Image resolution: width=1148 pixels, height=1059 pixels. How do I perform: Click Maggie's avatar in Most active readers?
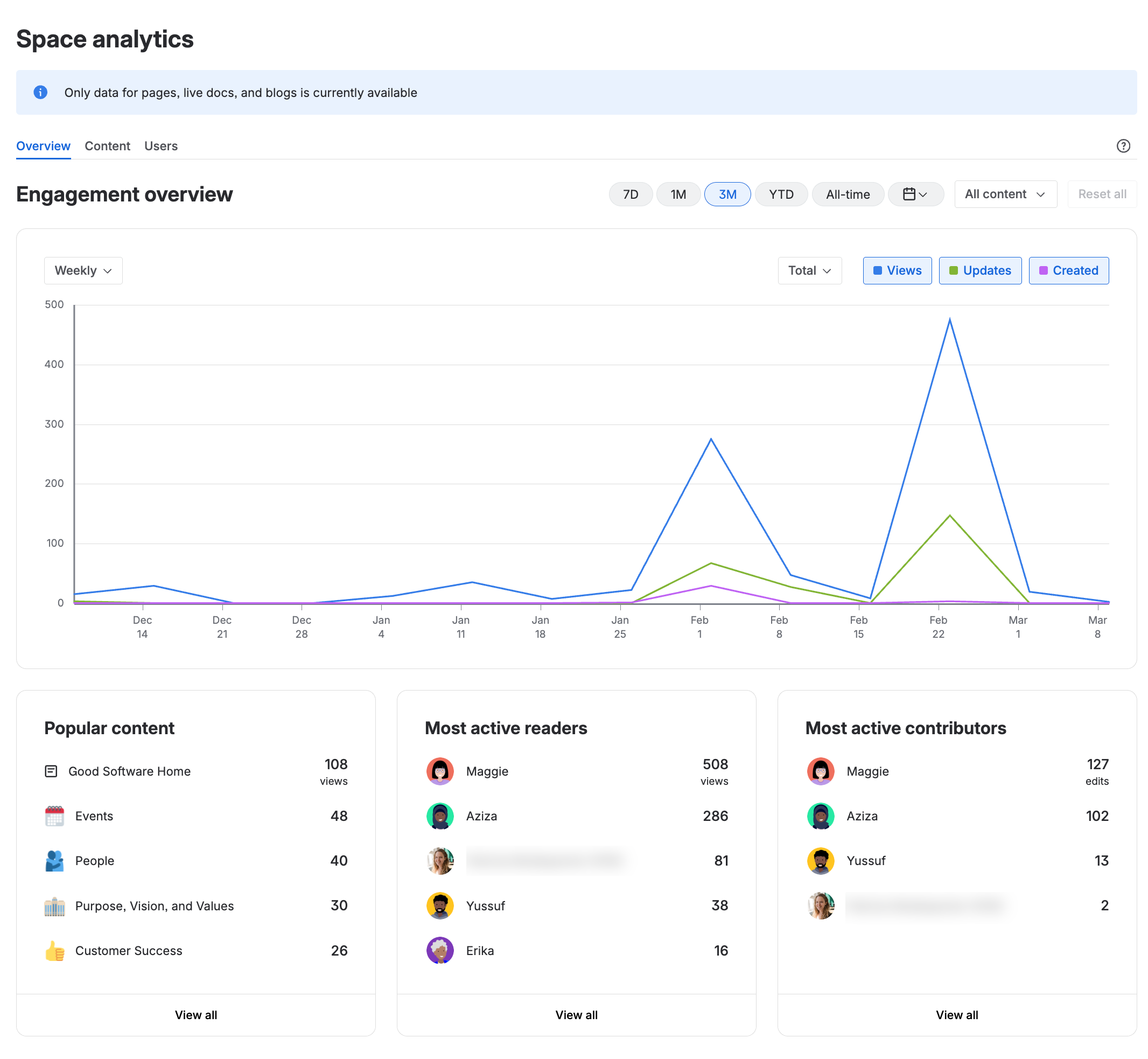440,771
